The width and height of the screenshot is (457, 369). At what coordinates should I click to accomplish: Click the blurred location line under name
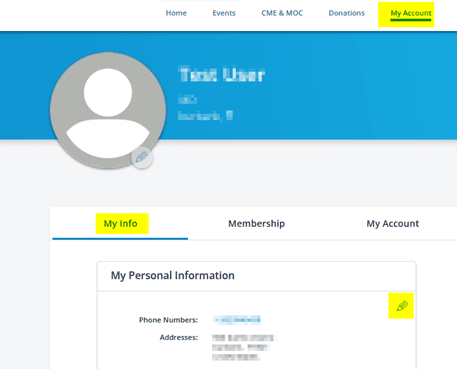pos(205,116)
